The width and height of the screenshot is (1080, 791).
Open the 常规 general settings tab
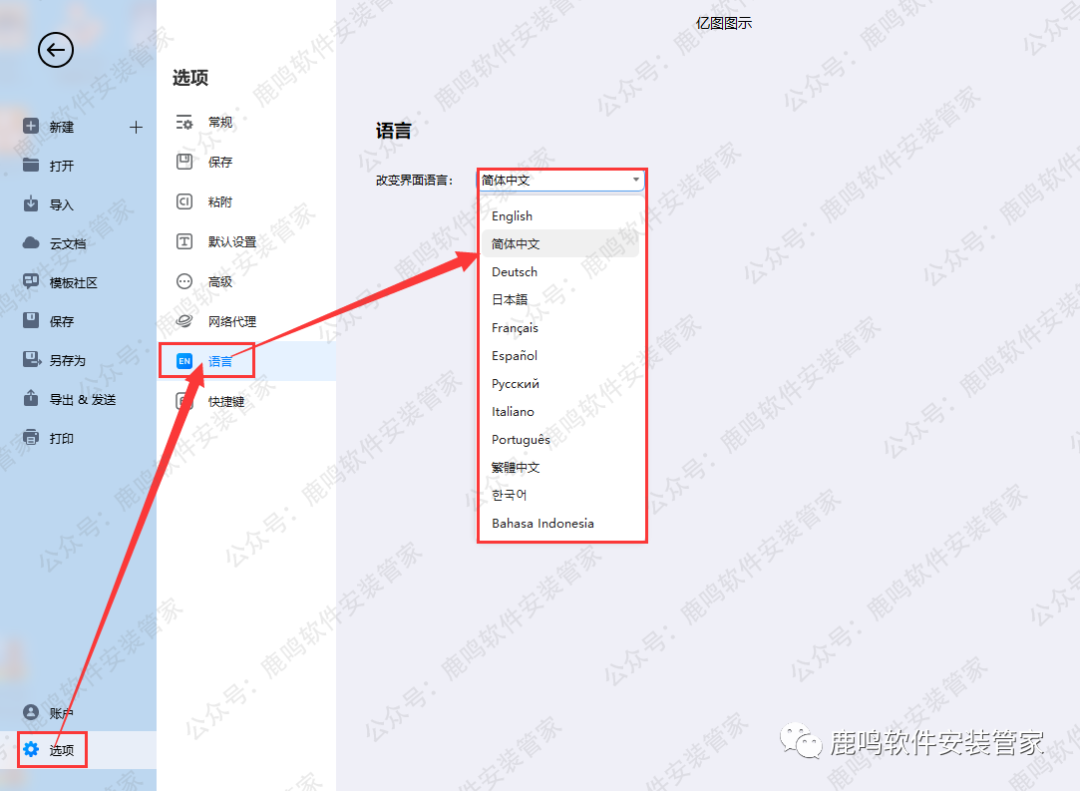(220, 122)
